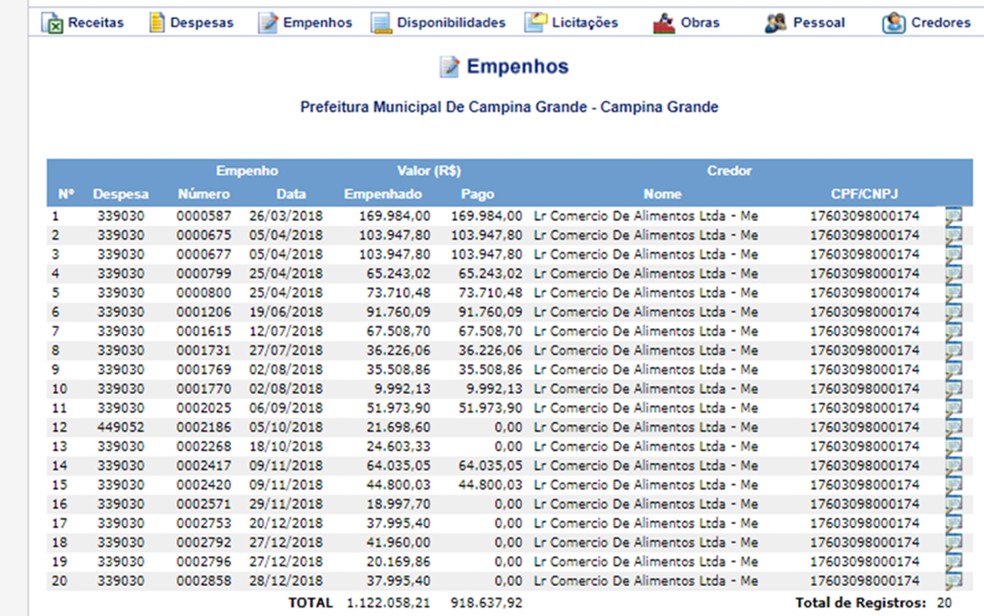Open the Credores menu
The width and height of the screenshot is (984, 616).
click(x=941, y=23)
